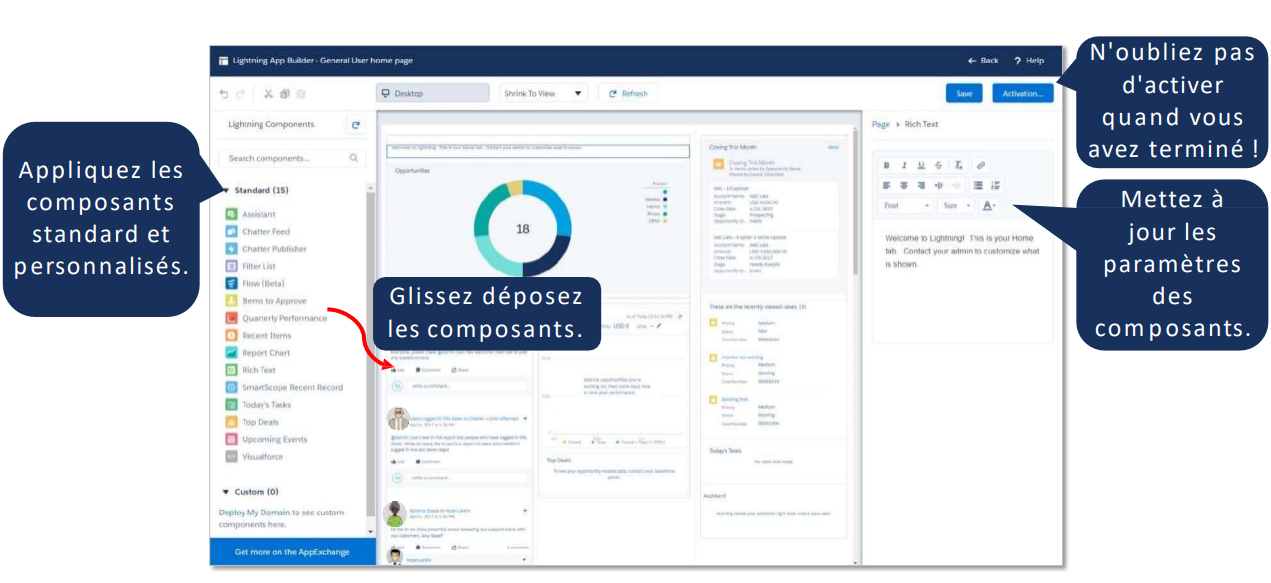Click the Undo arrow in the toolbar
Image resolution: width=1271 pixels, height=583 pixels.
click(x=224, y=94)
